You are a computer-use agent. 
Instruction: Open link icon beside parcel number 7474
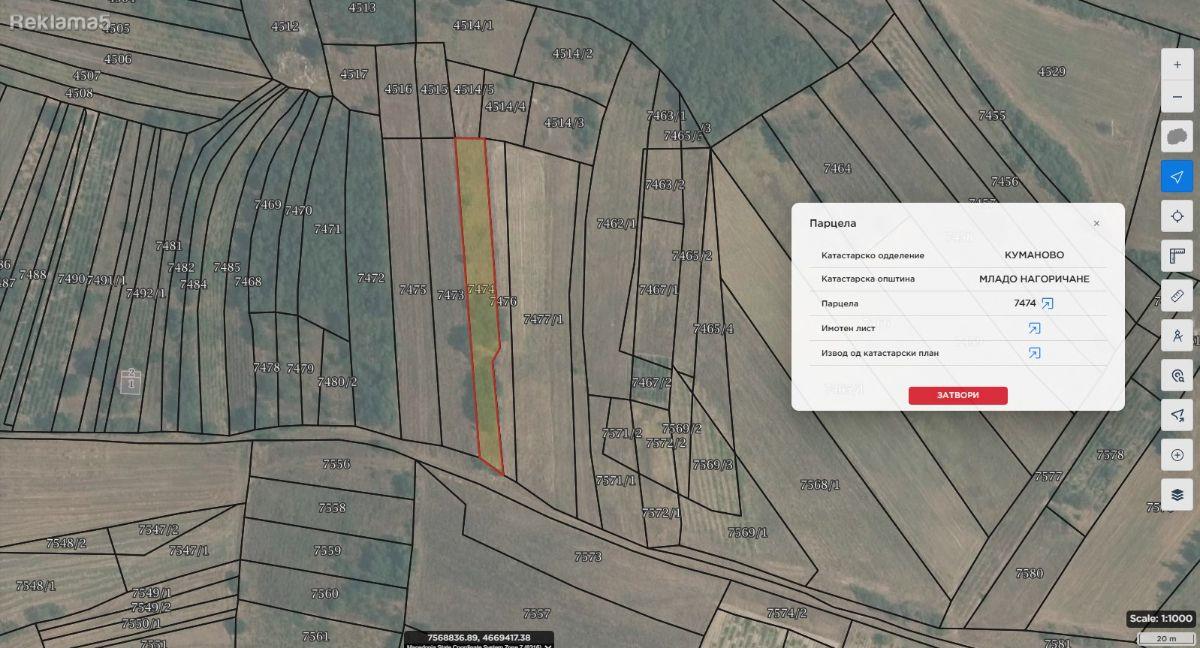[1047, 303]
